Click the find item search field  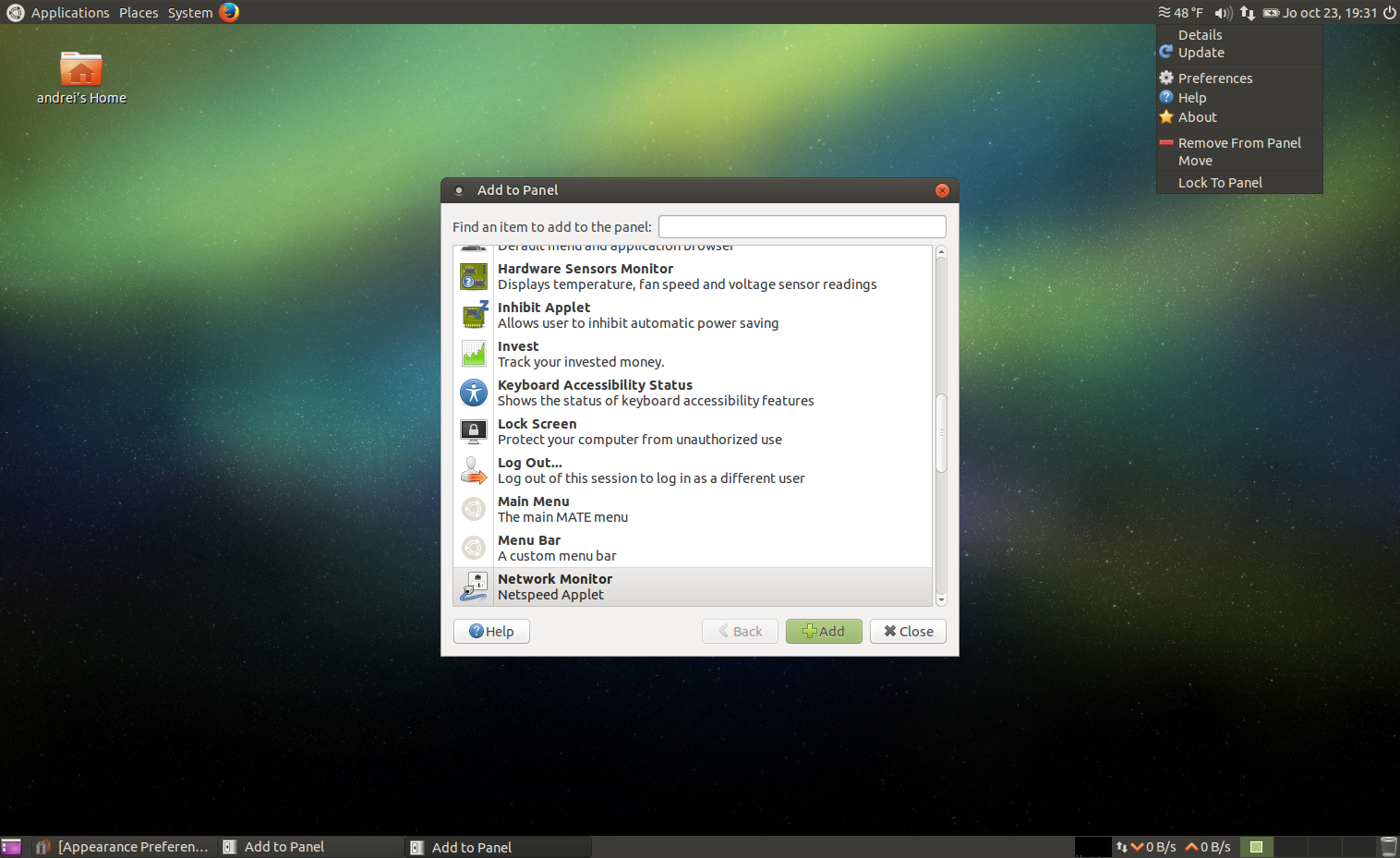coord(801,226)
